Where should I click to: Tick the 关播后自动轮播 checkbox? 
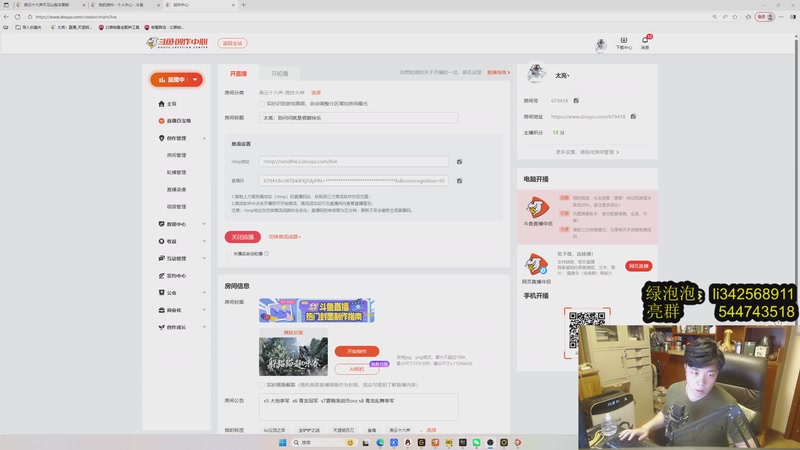(x=229, y=254)
